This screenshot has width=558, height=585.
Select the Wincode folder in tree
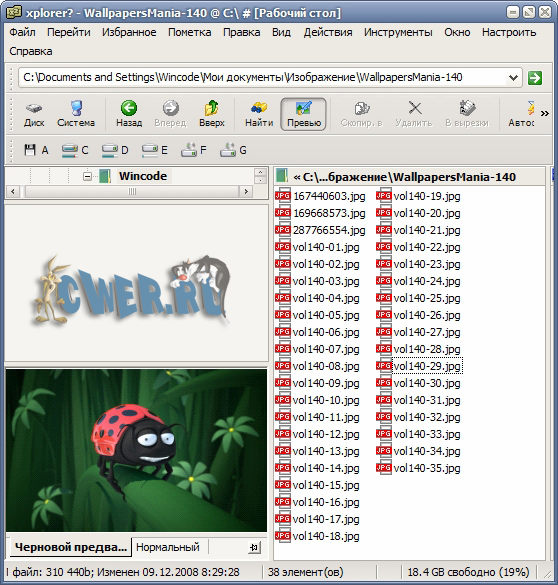[x=143, y=176]
